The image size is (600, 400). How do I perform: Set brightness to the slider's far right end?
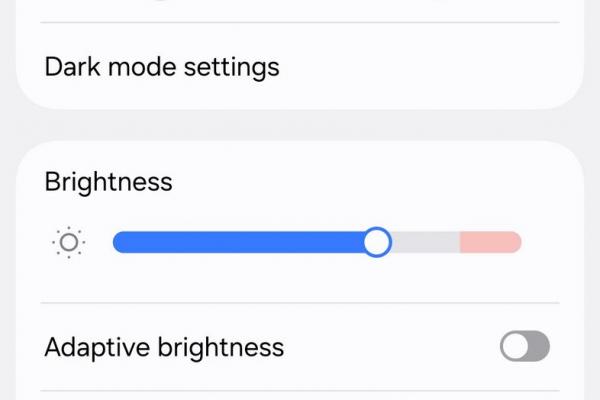[x=518, y=242]
